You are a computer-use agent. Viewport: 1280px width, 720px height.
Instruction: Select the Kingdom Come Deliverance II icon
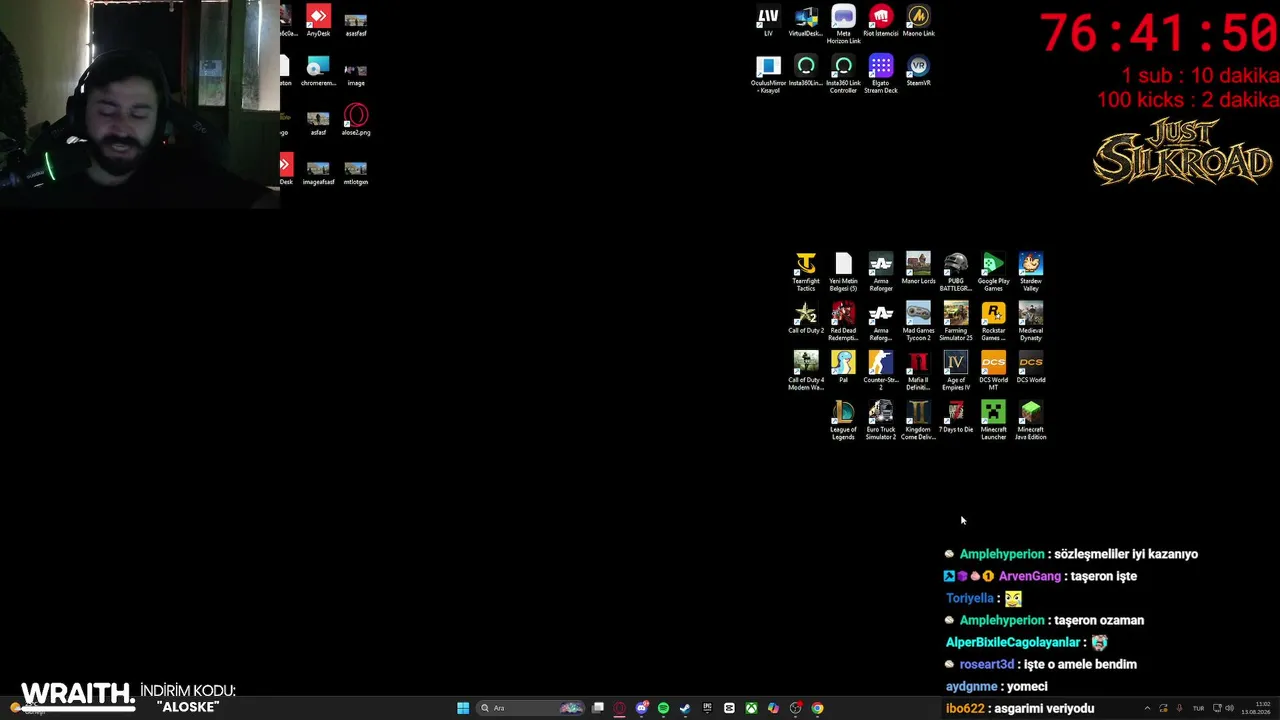coord(918,420)
